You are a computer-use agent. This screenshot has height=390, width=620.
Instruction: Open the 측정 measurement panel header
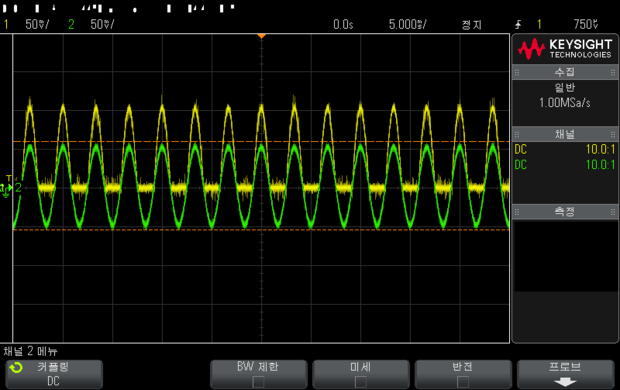tap(565, 212)
